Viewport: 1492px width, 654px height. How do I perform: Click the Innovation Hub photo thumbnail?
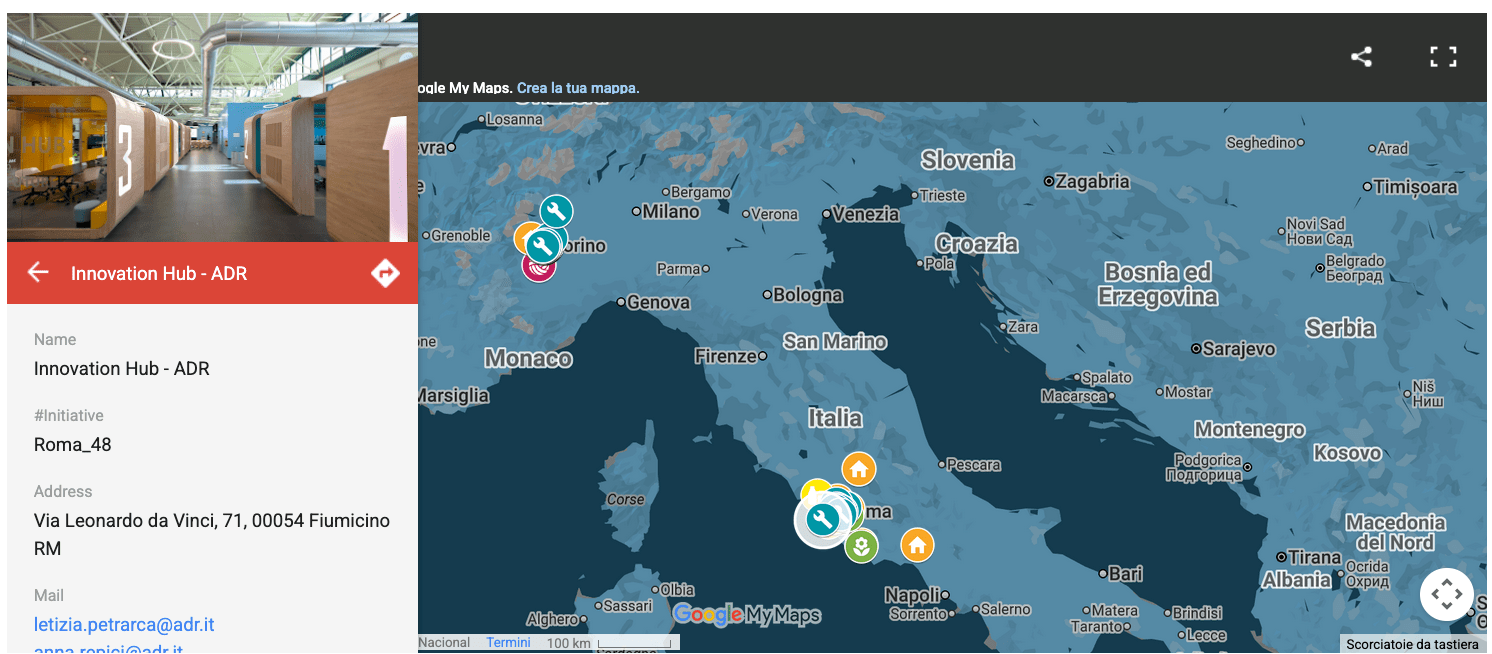(212, 128)
